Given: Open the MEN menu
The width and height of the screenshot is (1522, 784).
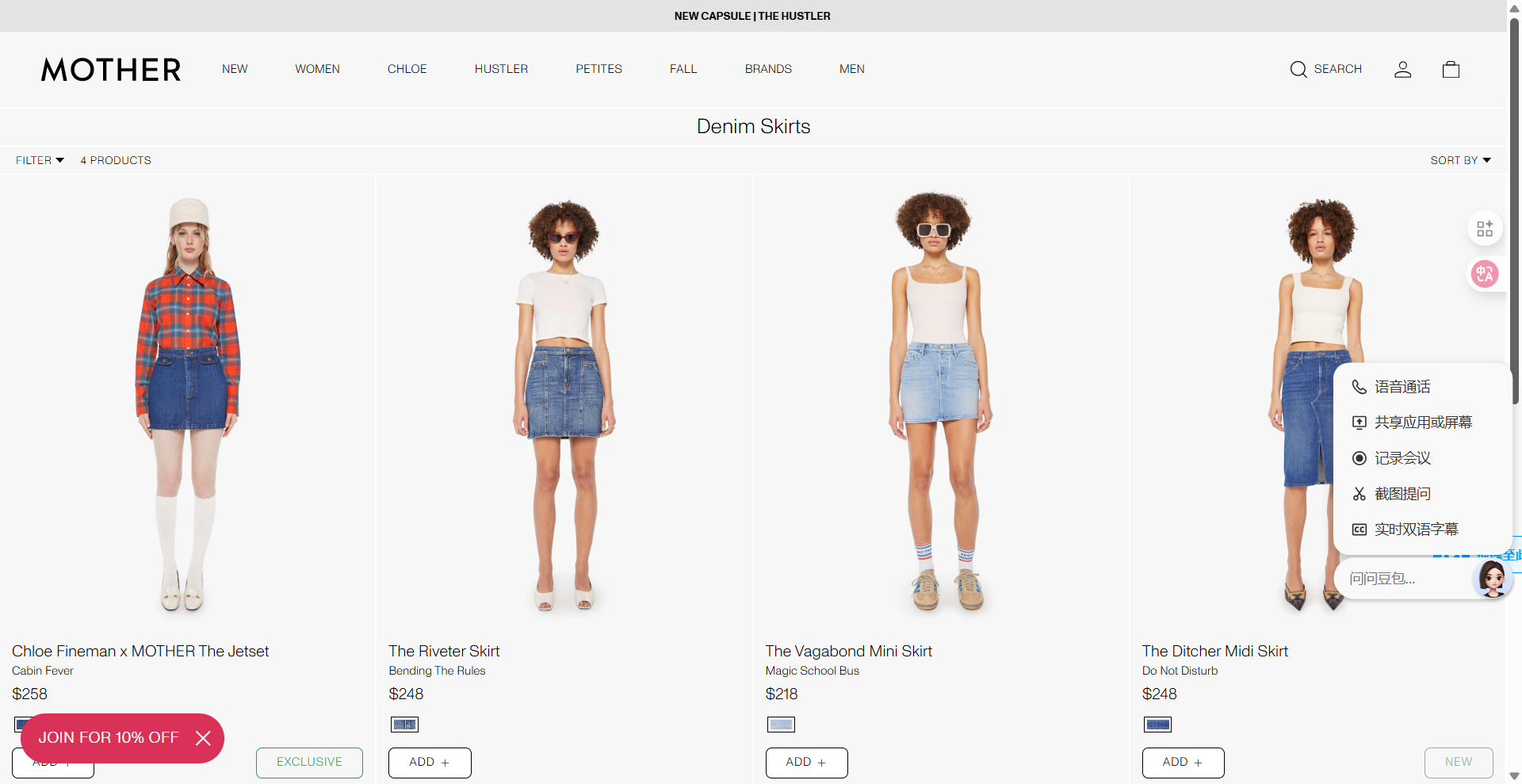Looking at the screenshot, I should (852, 69).
